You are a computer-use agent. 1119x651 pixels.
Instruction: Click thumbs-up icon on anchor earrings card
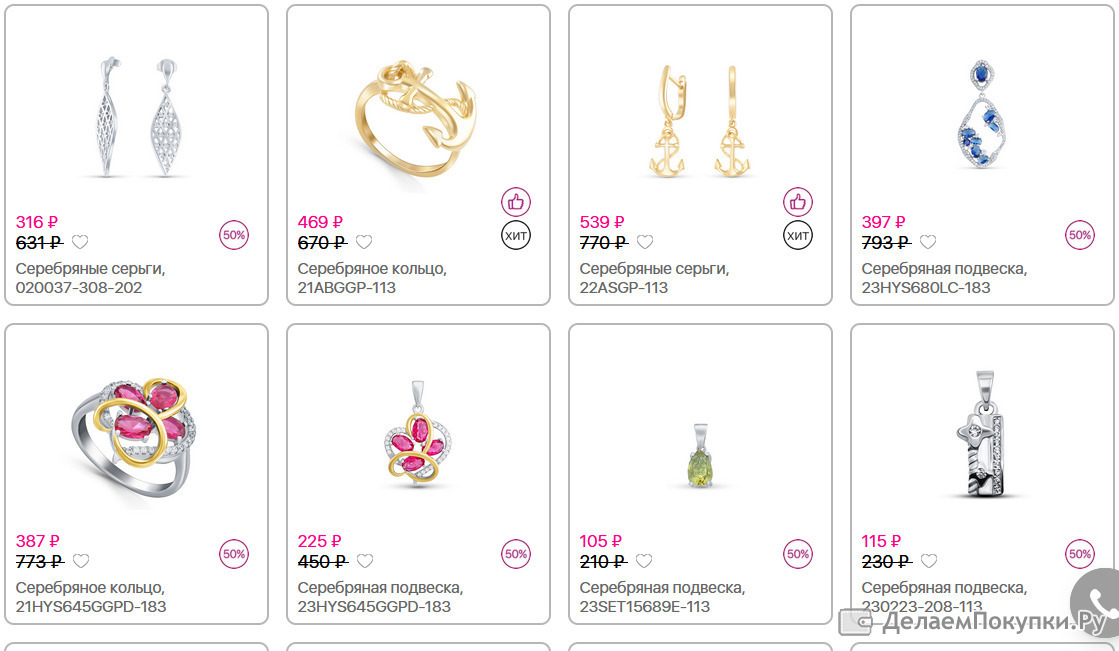click(x=798, y=202)
